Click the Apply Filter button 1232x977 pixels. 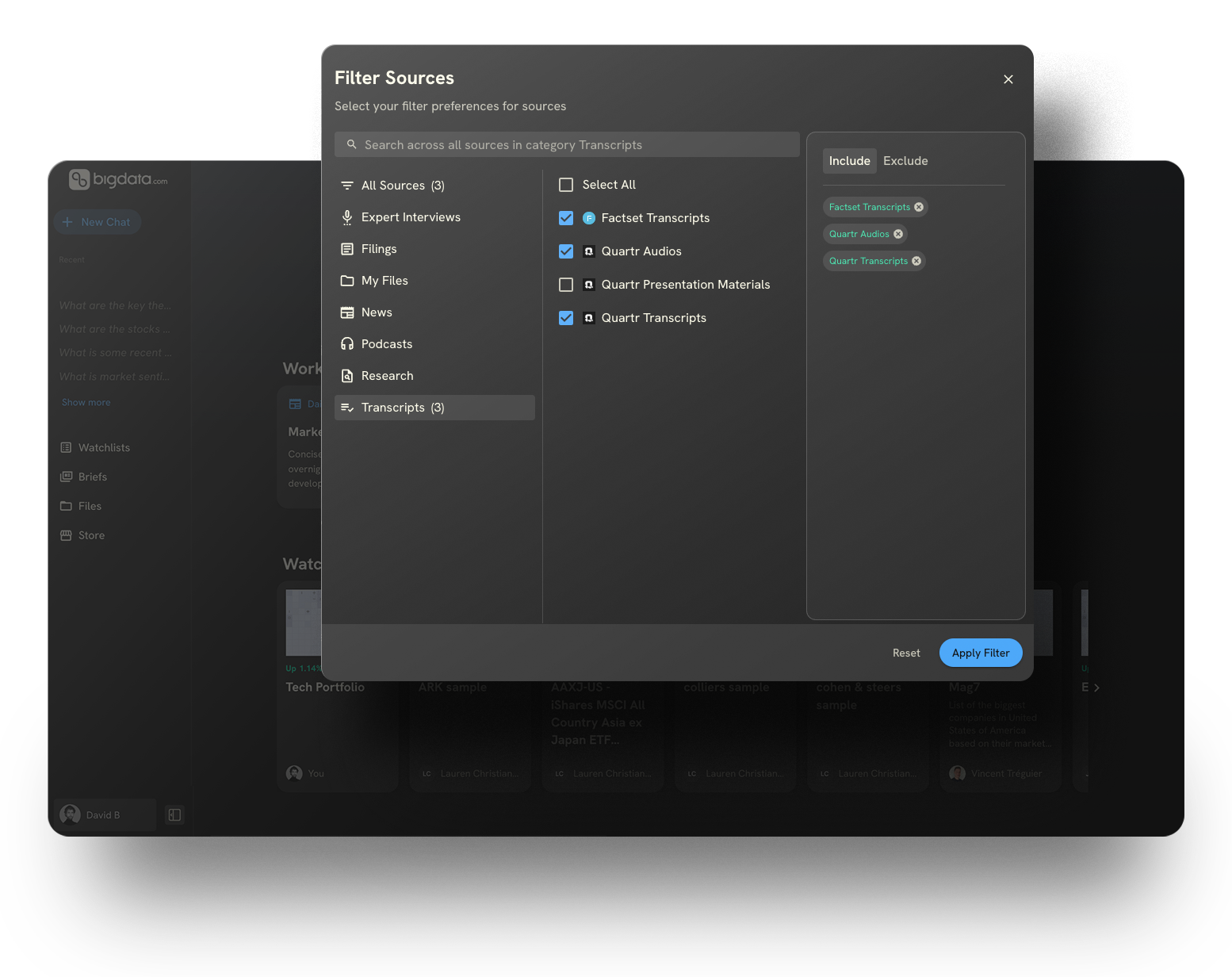(981, 653)
